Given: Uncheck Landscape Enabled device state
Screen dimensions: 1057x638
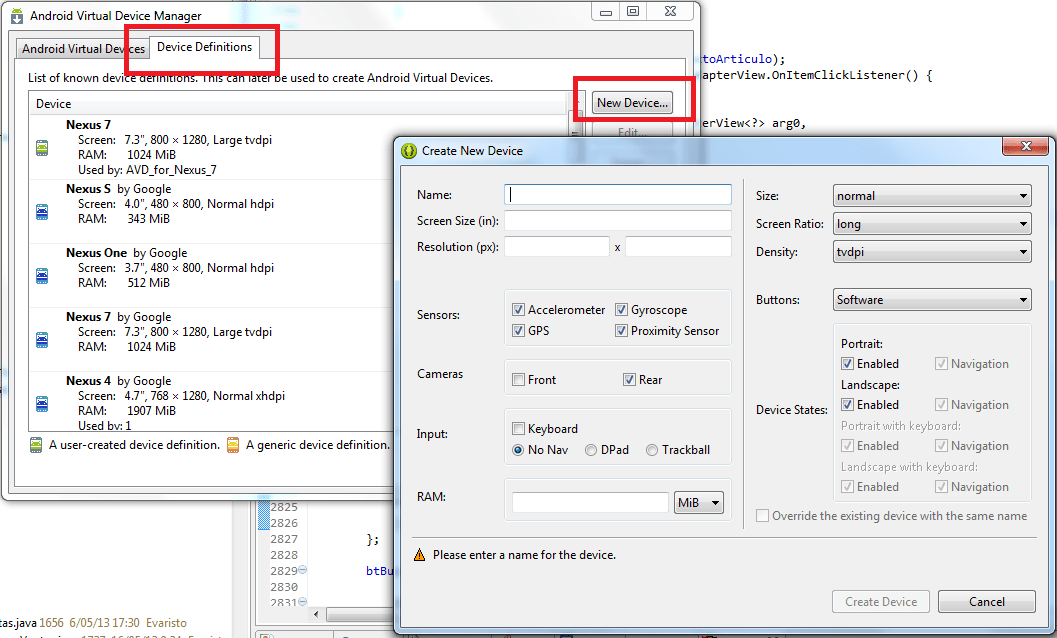Looking at the screenshot, I should click(x=847, y=405).
